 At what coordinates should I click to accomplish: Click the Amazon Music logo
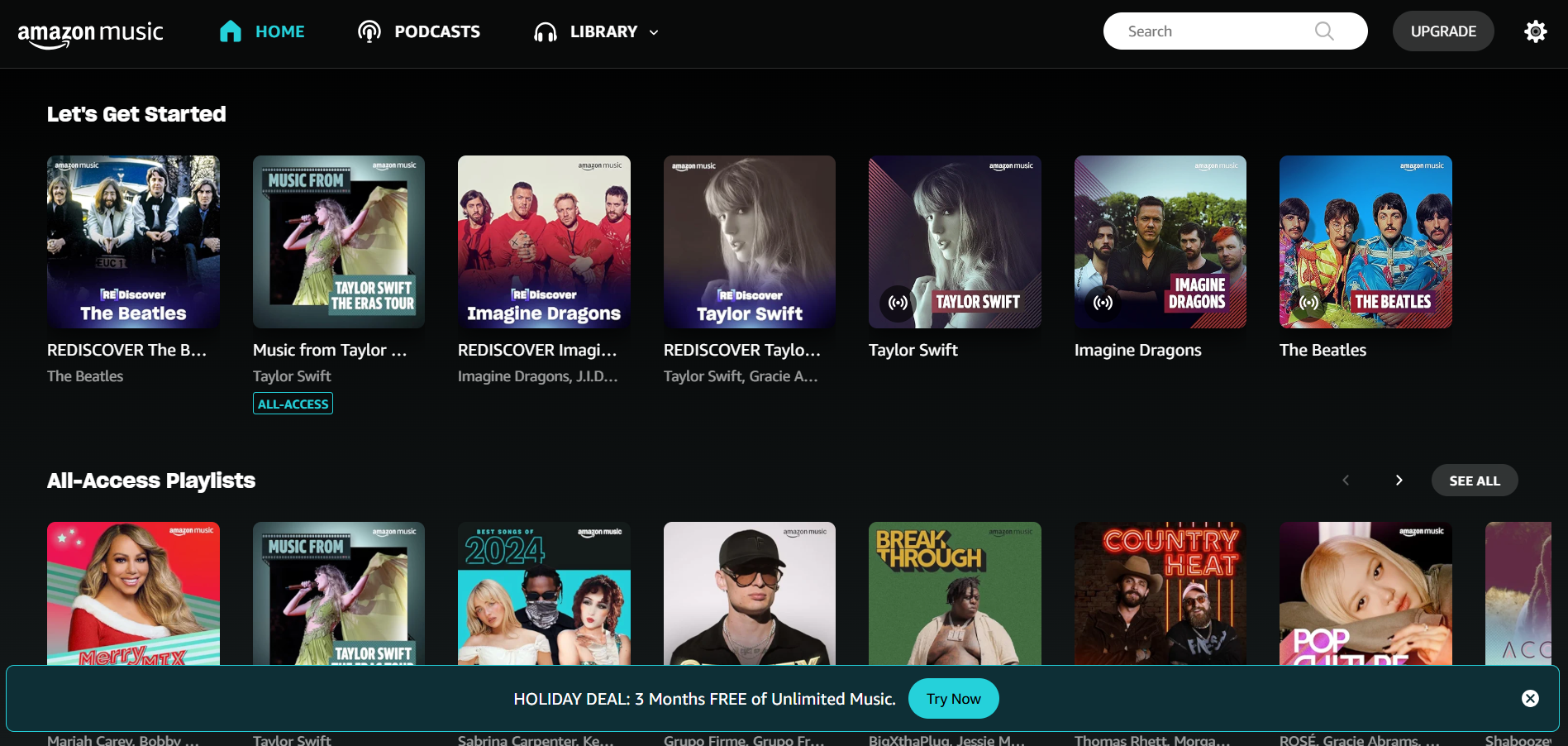[x=91, y=34]
